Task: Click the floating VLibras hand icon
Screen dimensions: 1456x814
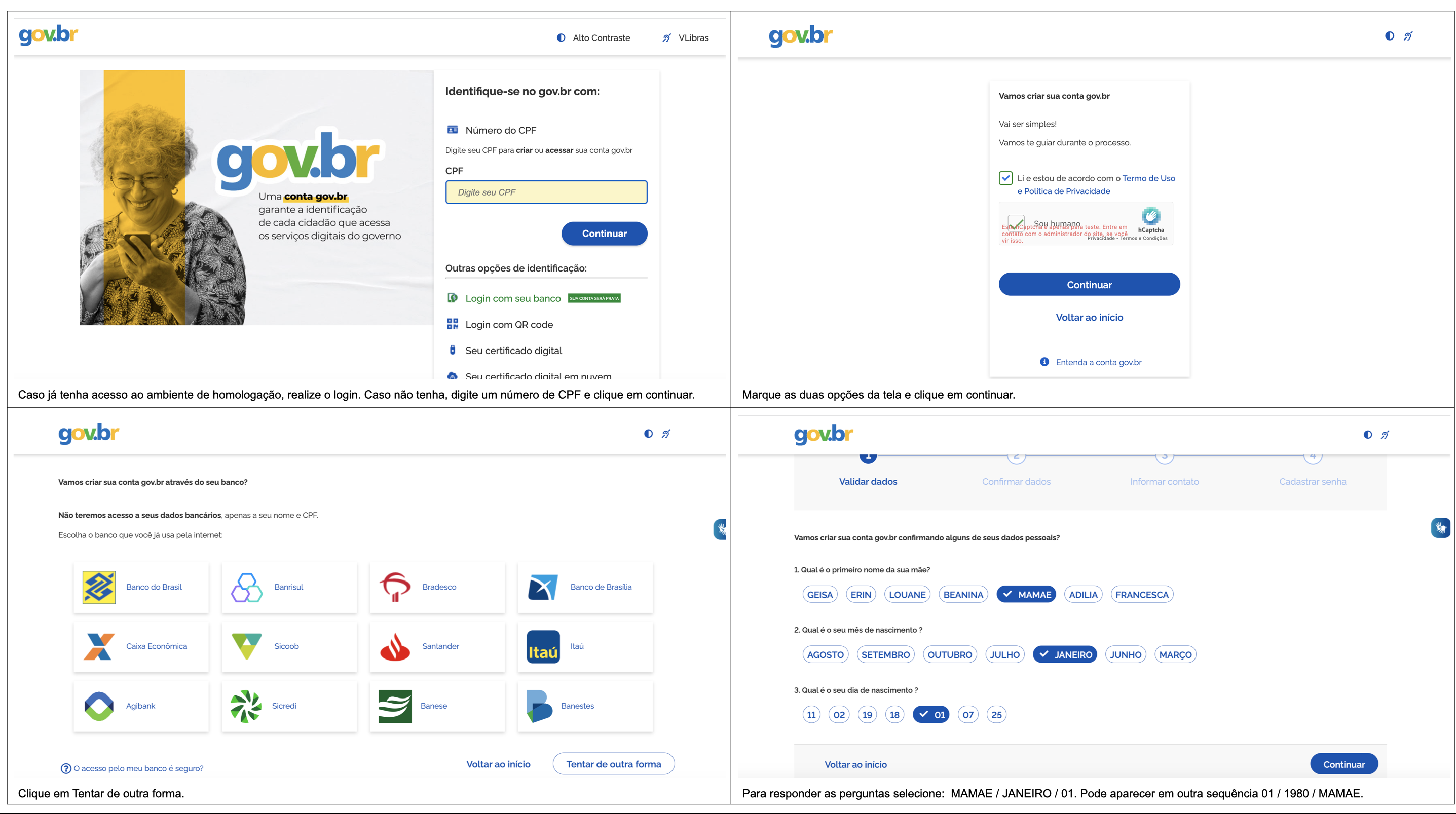Action: pyautogui.click(x=1443, y=528)
